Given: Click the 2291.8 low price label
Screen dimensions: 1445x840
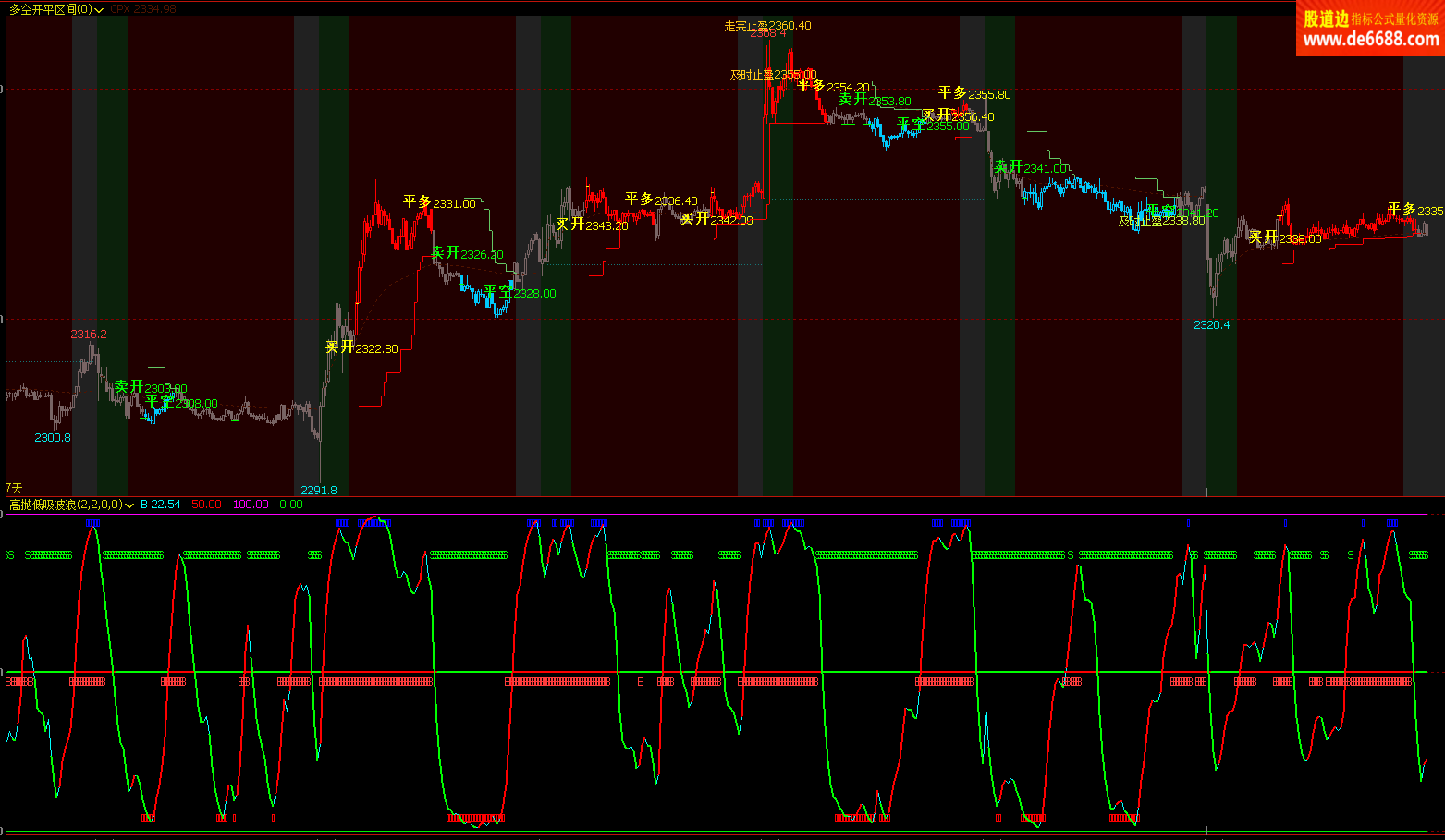Looking at the screenshot, I should coord(319,490).
